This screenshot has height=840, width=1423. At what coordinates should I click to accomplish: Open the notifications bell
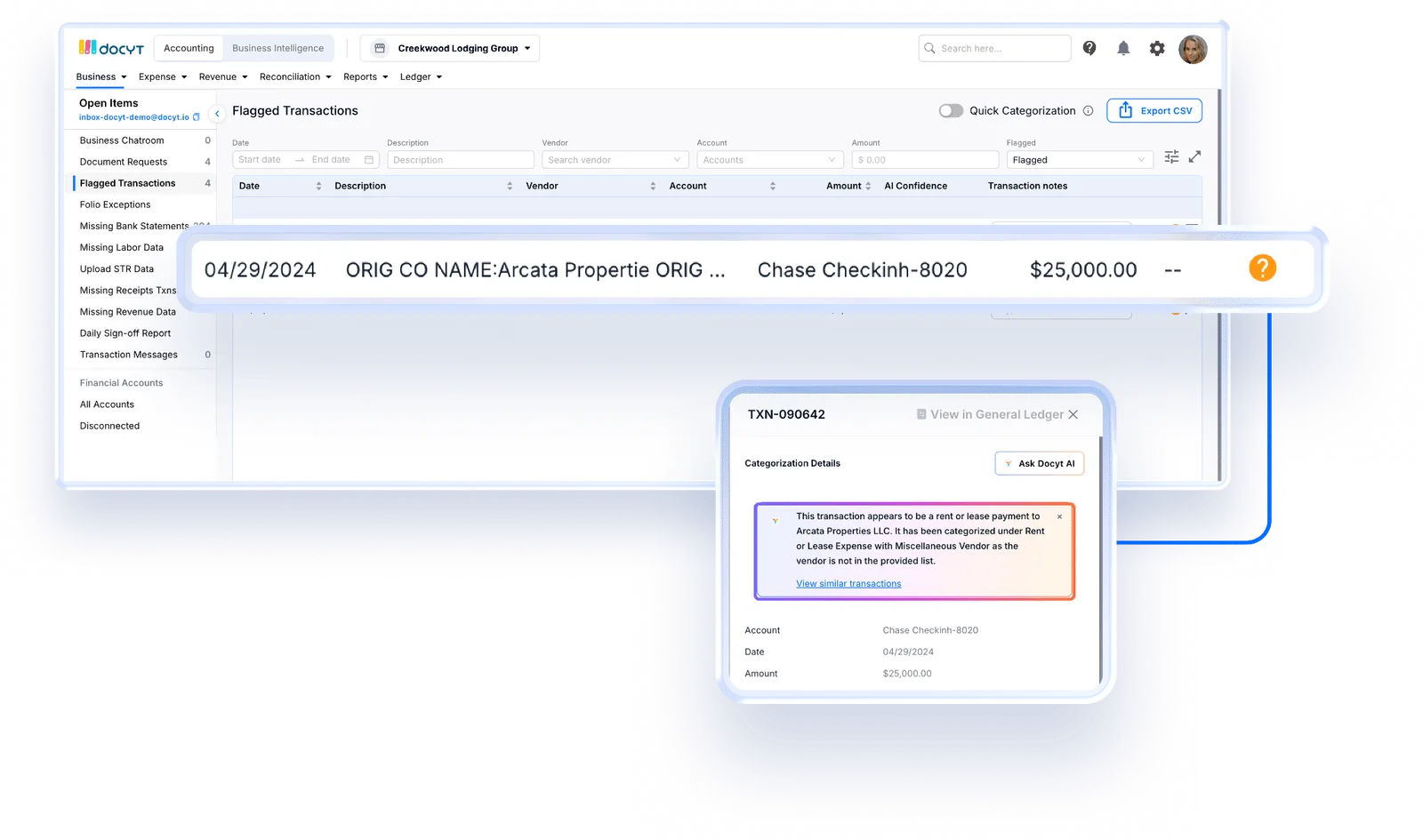[1123, 48]
